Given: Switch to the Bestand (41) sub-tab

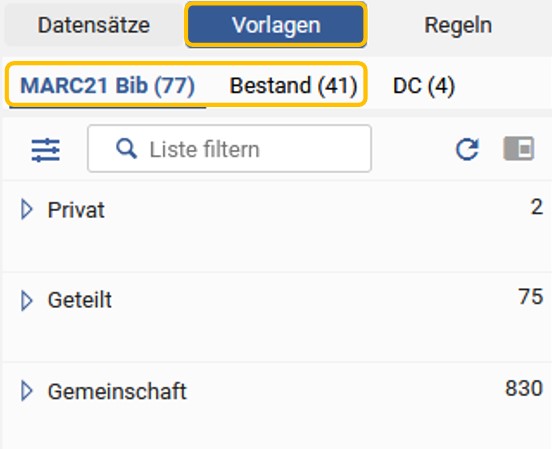Looking at the screenshot, I should pyautogui.click(x=293, y=86).
